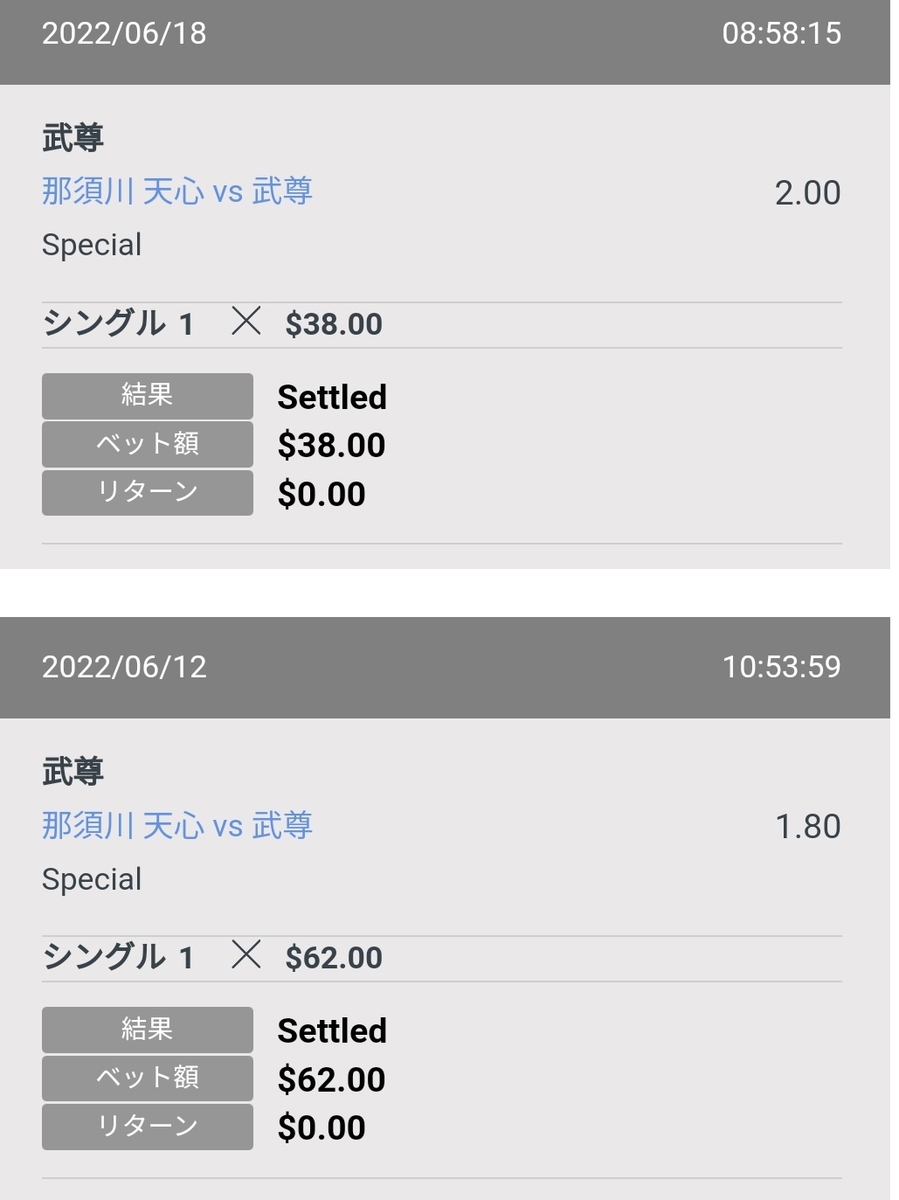Click the 10:53:59 timestamp
This screenshot has height=1200, width=899.
pyautogui.click(x=781, y=667)
